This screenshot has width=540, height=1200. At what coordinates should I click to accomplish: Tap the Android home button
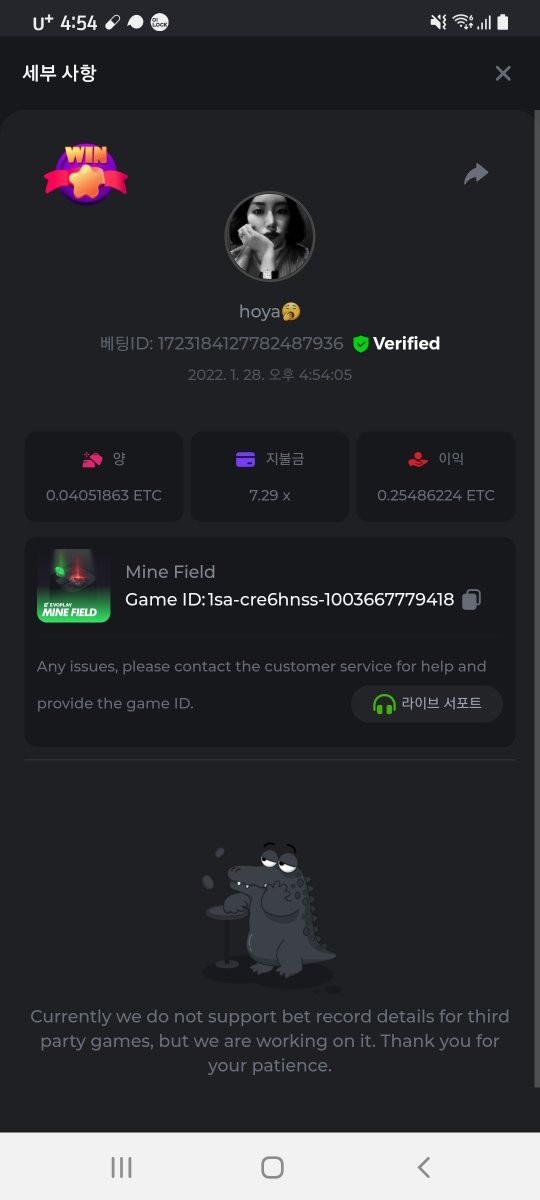click(x=272, y=1167)
